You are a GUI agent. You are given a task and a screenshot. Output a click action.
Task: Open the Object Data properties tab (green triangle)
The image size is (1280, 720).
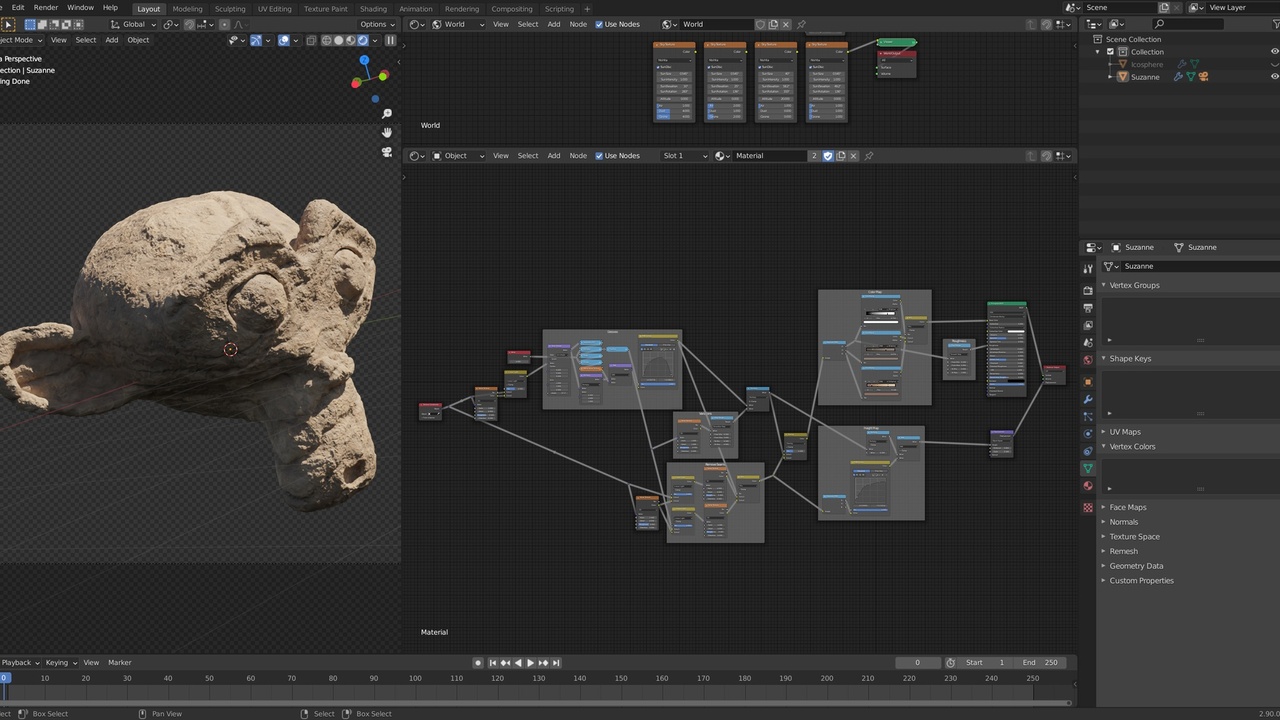pyautogui.click(x=1088, y=468)
